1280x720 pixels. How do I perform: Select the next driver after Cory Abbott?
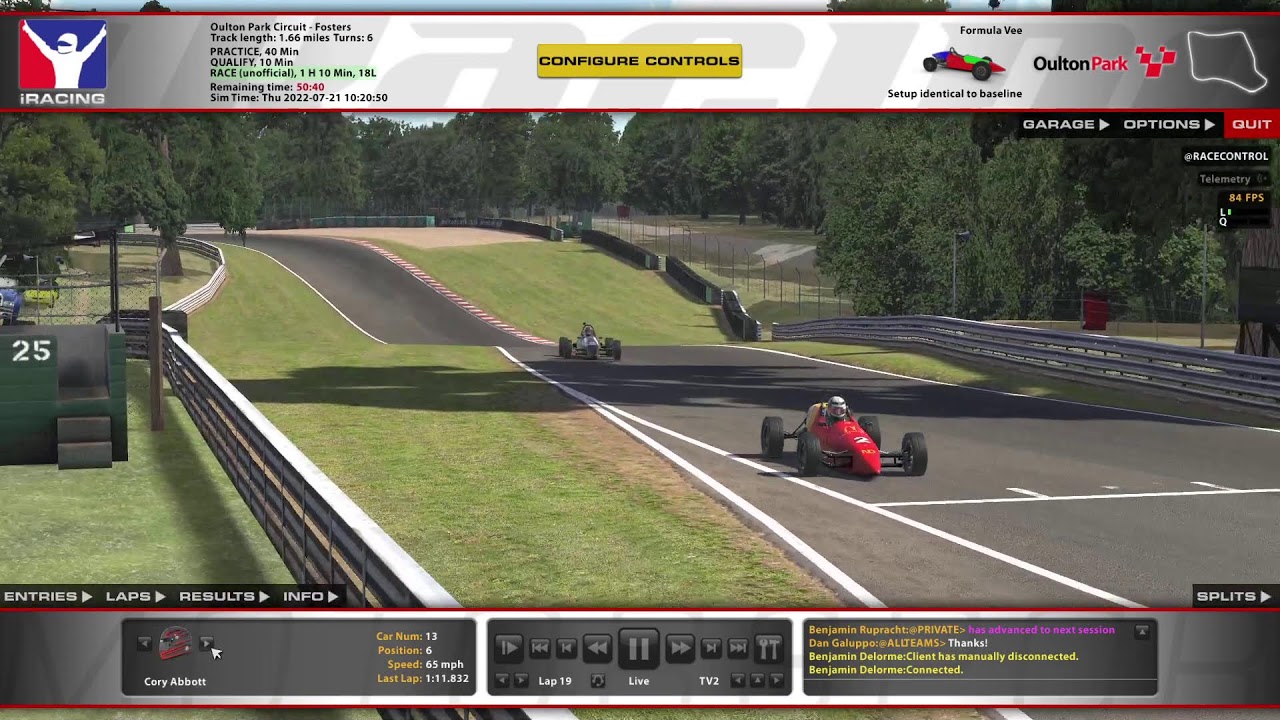tap(205, 644)
